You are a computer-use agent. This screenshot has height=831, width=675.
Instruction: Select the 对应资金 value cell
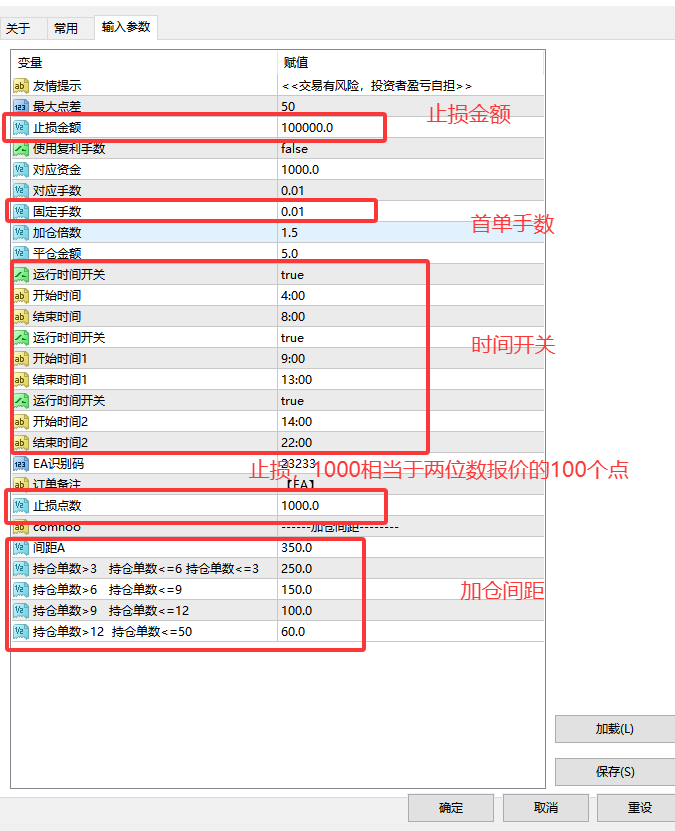pyautogui.click(x=411, y=170)
